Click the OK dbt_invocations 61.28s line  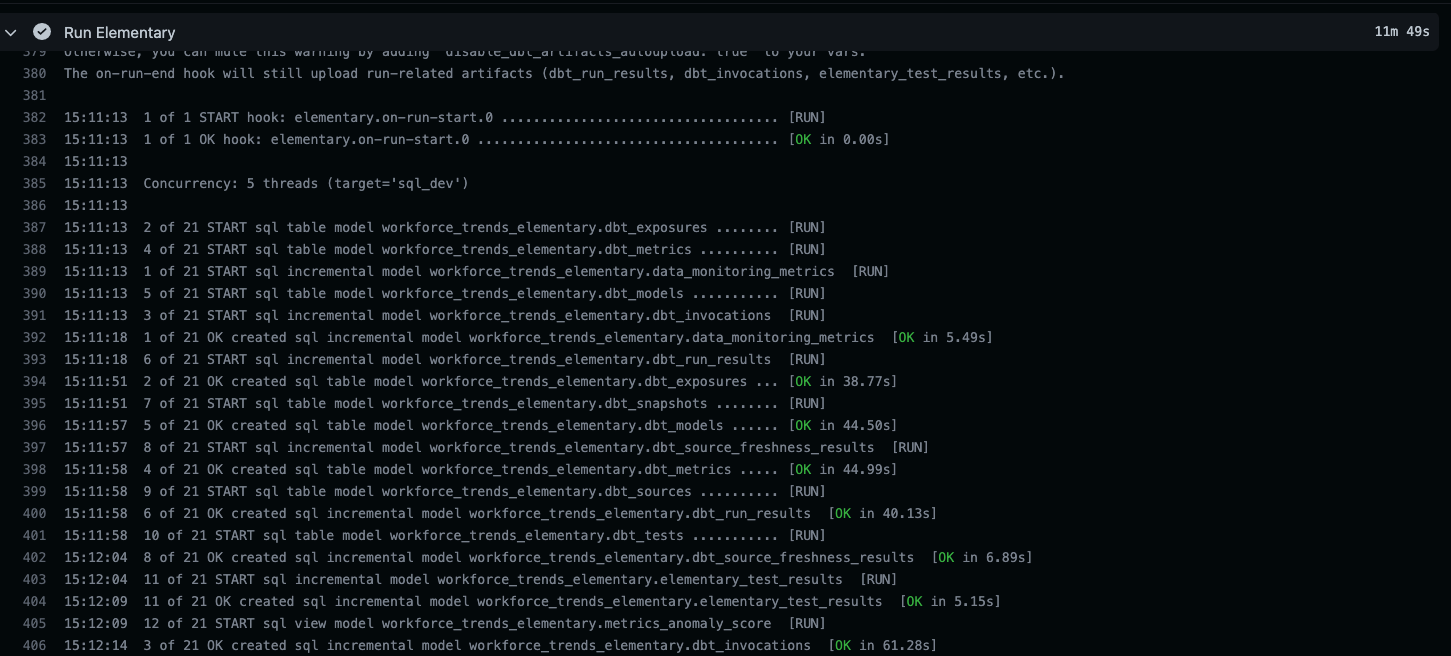point(501,645)
